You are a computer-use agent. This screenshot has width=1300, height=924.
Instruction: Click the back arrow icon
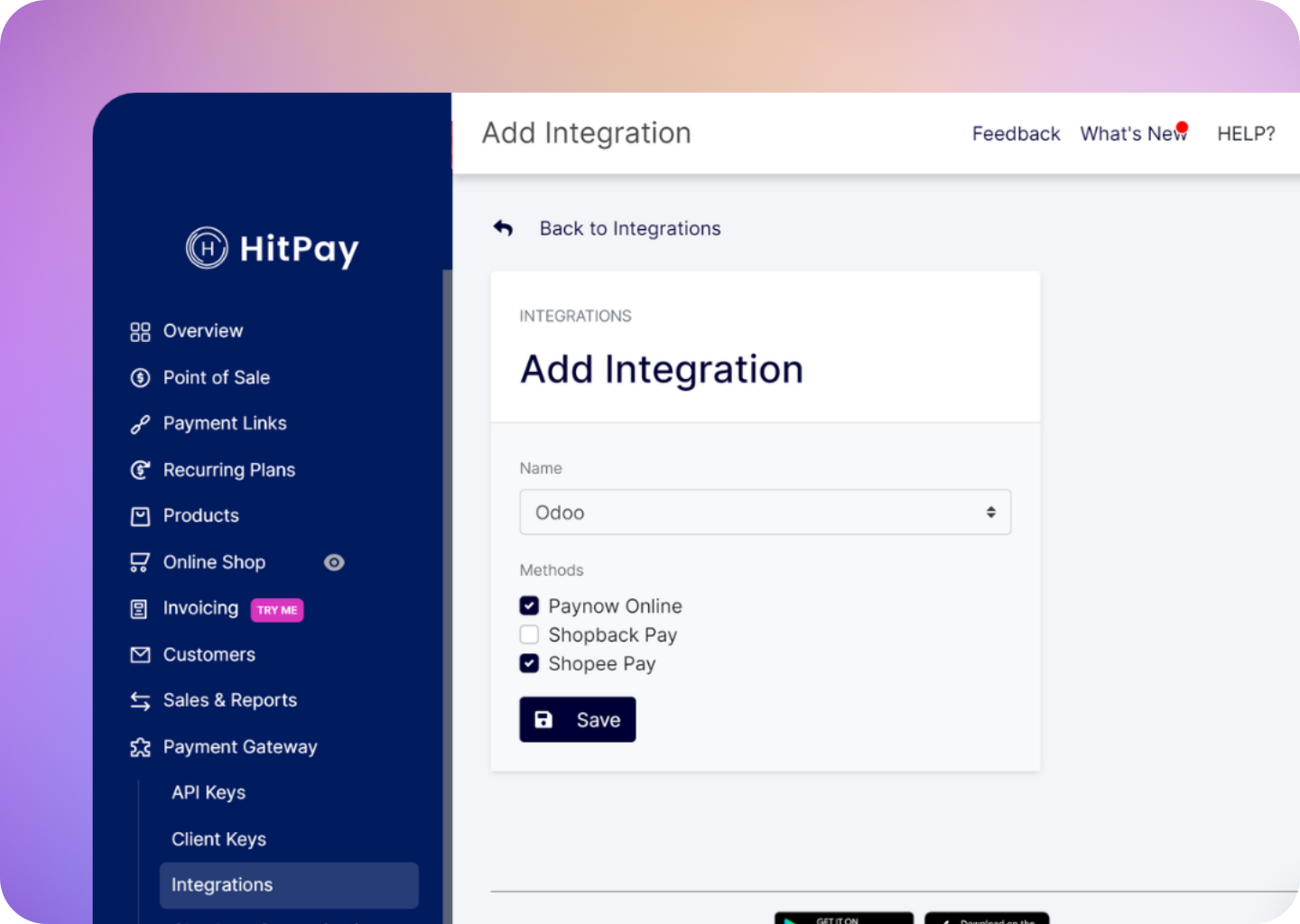coord(503,228)
